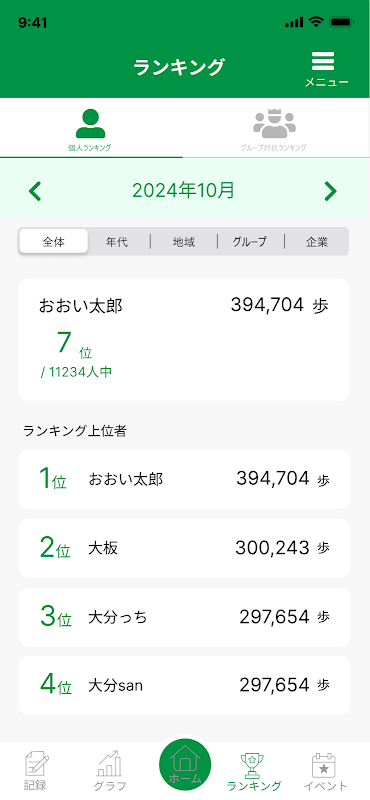Go to previous month chevron
This screenshot has height=800, width=370.
coord(35,191)
